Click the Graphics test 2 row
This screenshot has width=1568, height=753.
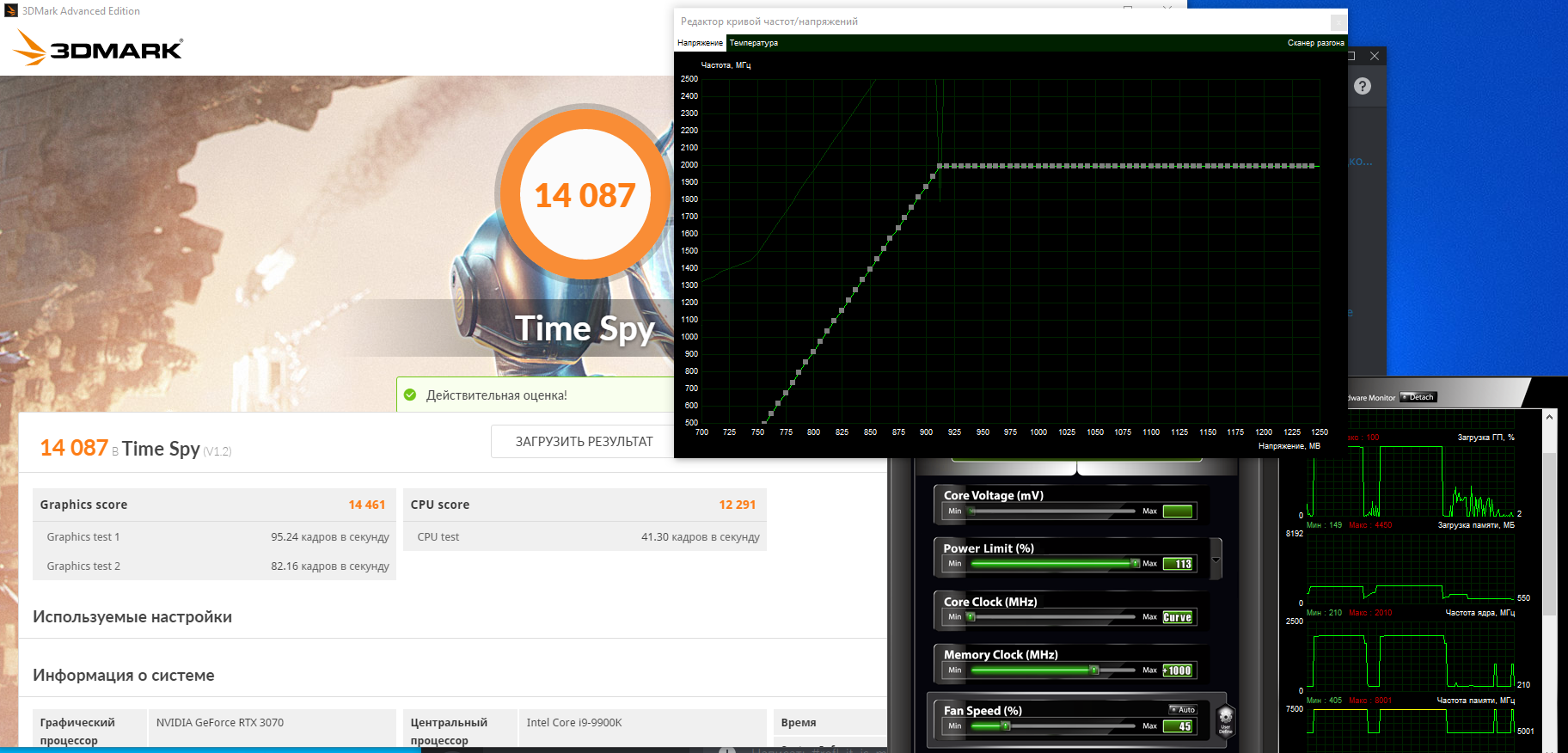tap(215, 566)
